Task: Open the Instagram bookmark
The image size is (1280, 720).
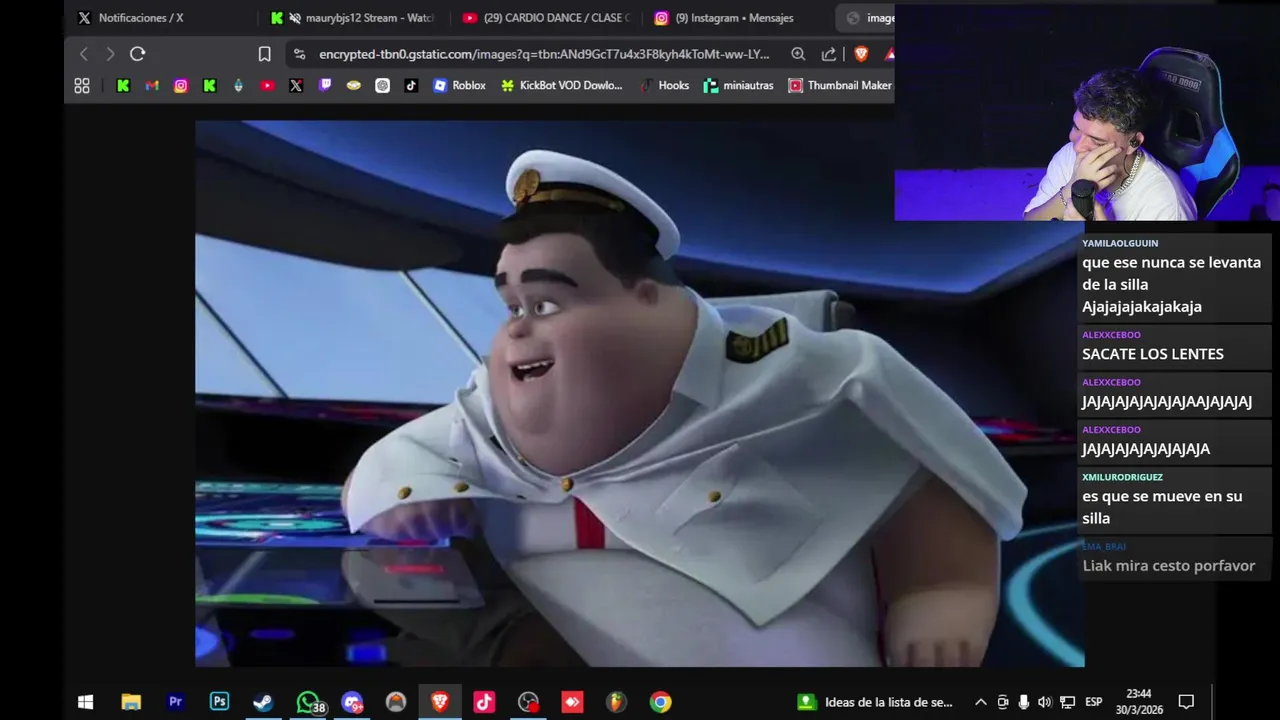Action: coord(181,86)
